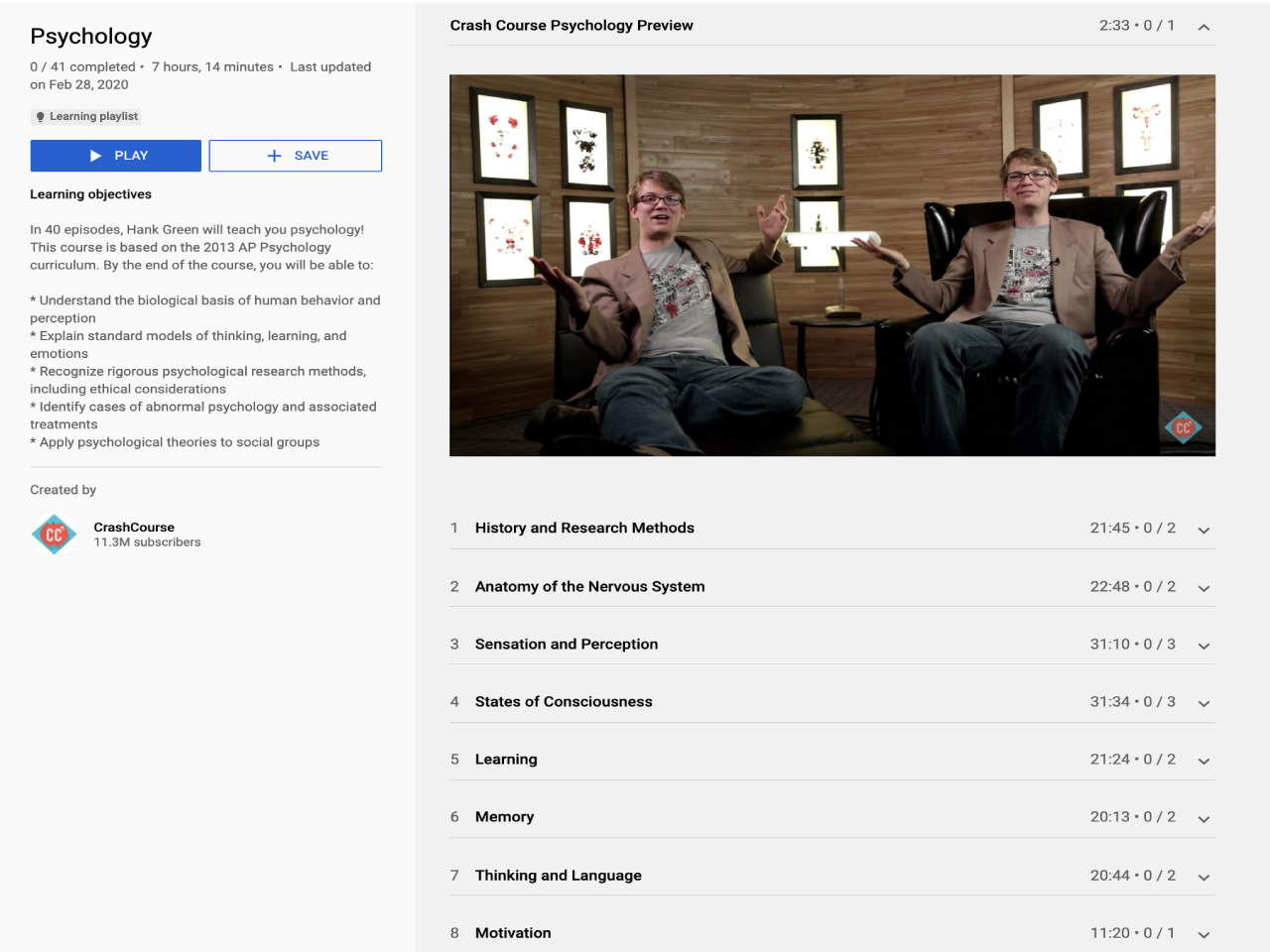
Task: Select the Memory section title
Action: (504, 816)
